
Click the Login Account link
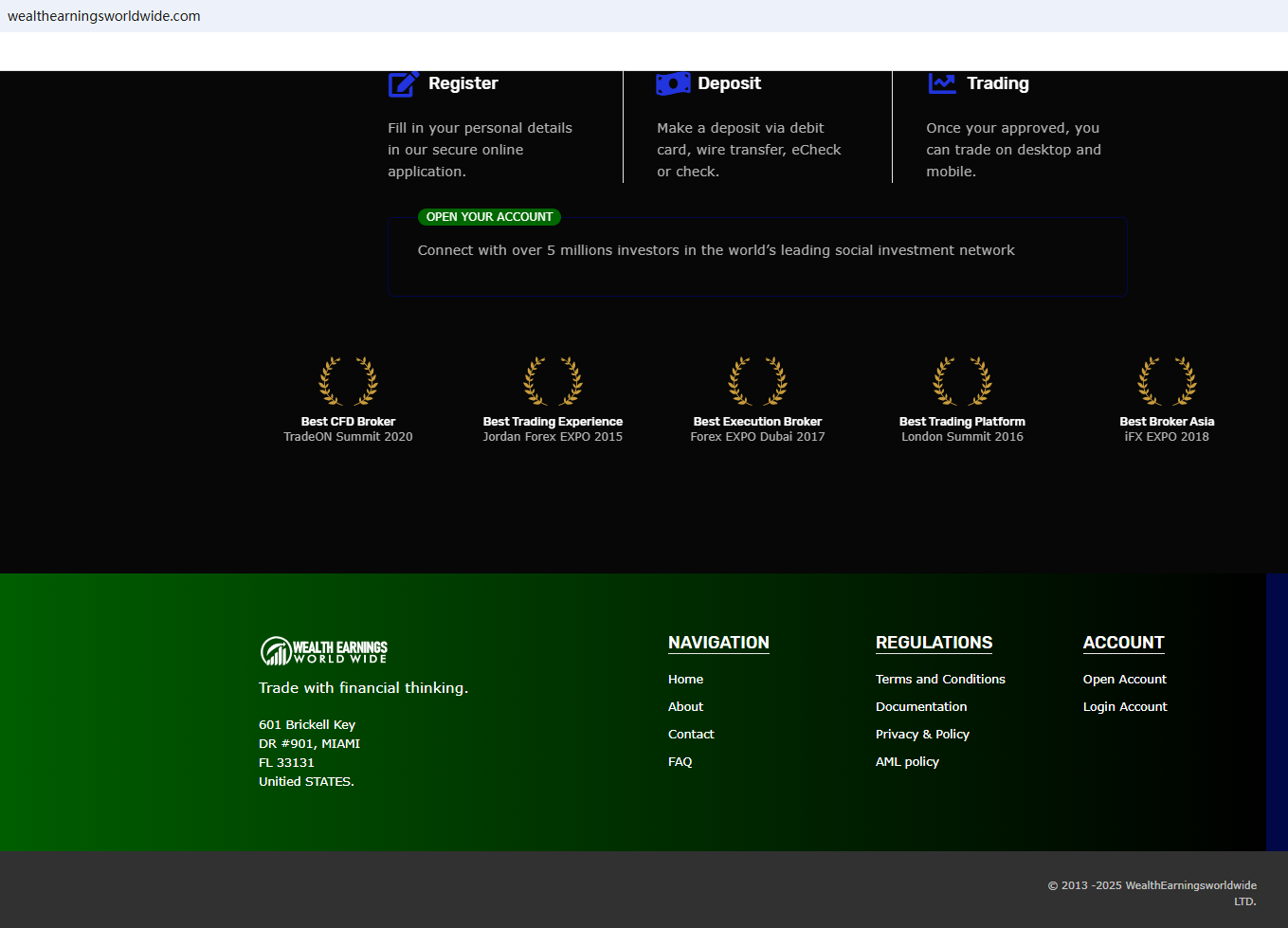pyautogui.click(x=1125, y=707)
